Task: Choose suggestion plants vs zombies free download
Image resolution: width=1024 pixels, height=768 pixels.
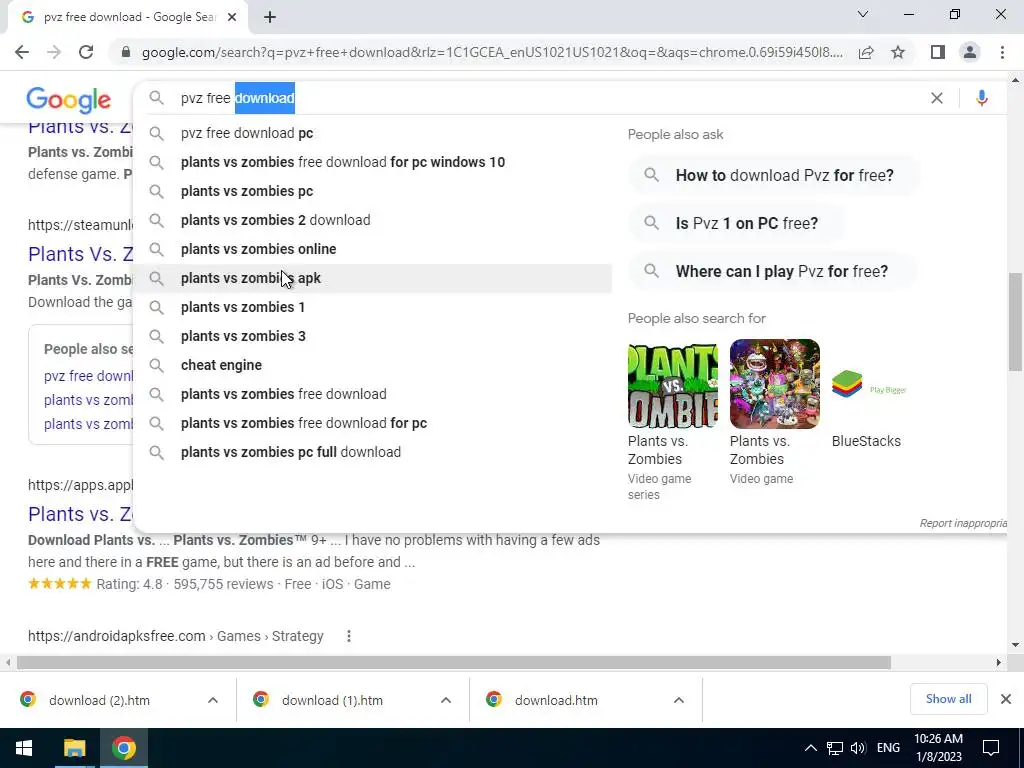Action: [x=373, y=394]
